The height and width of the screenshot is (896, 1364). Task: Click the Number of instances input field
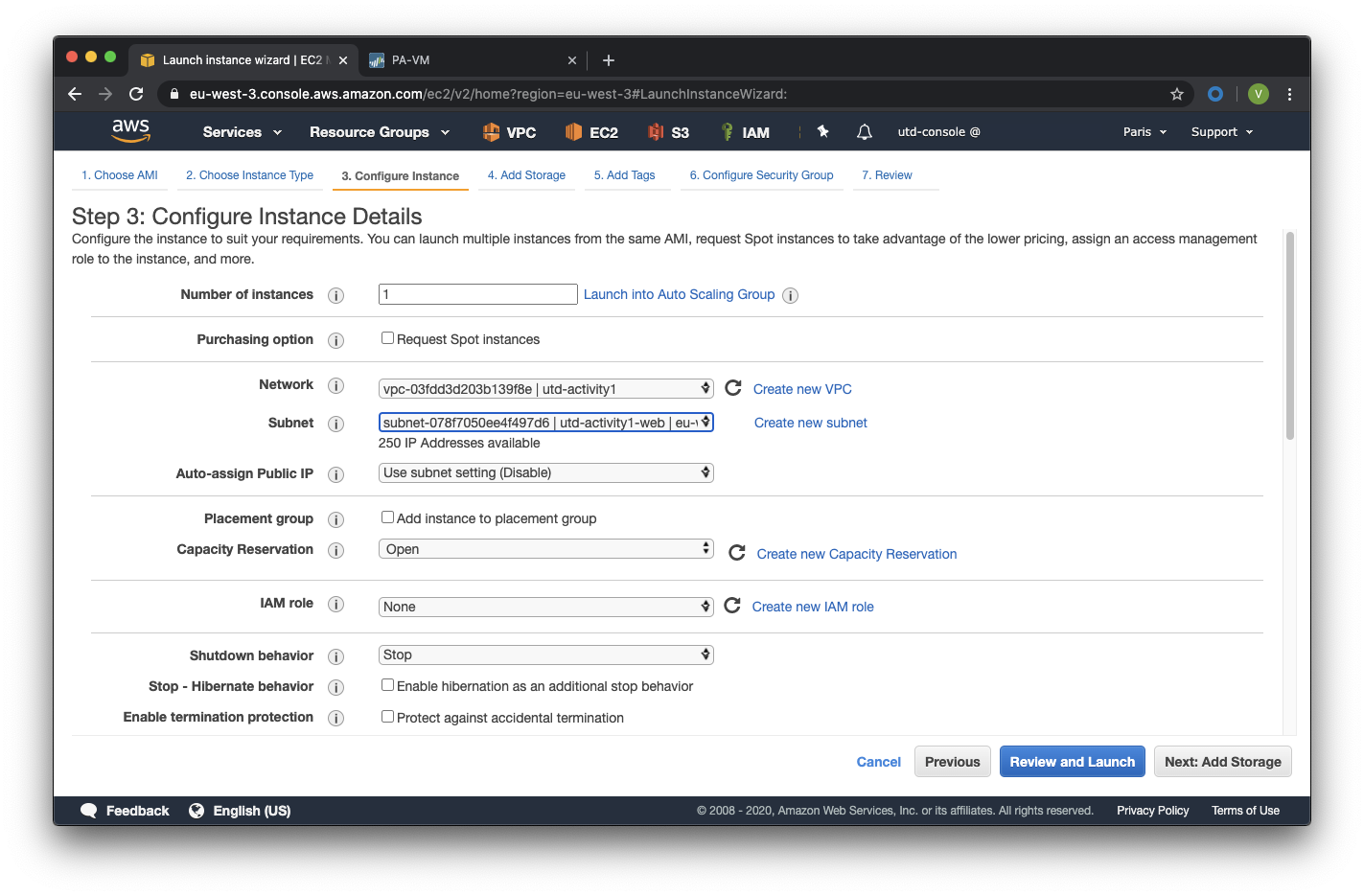point(478,294)
